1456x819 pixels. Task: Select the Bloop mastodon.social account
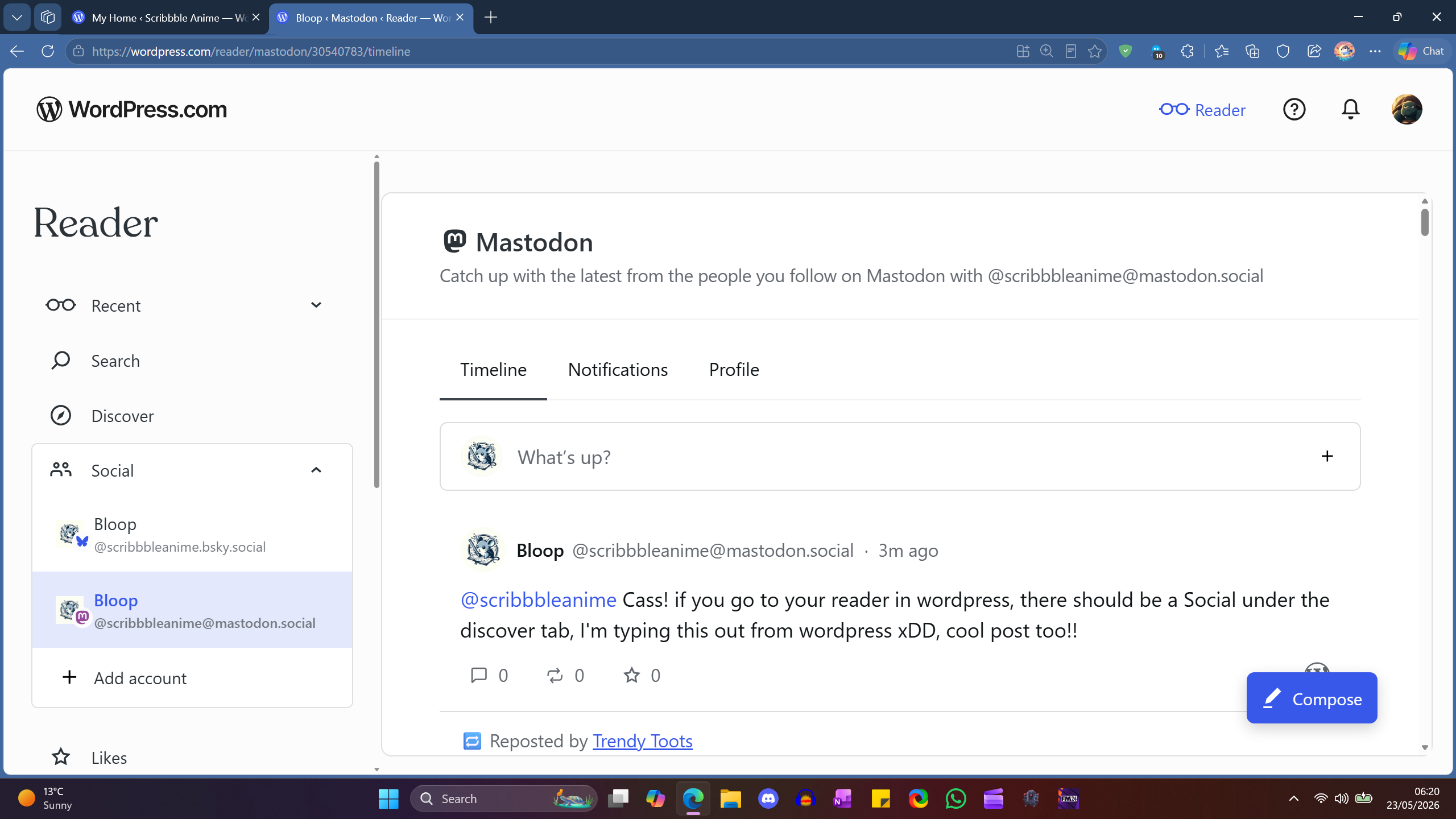click(192, 610)
